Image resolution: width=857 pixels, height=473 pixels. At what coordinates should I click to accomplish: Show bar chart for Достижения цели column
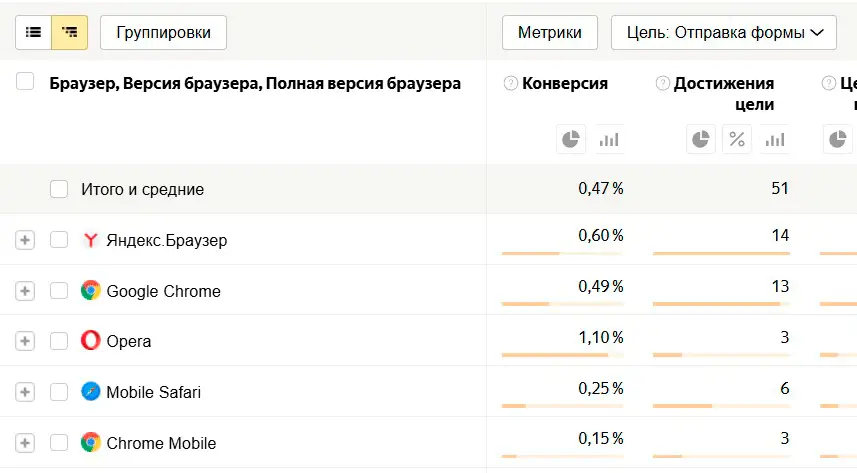click(773, 139)
